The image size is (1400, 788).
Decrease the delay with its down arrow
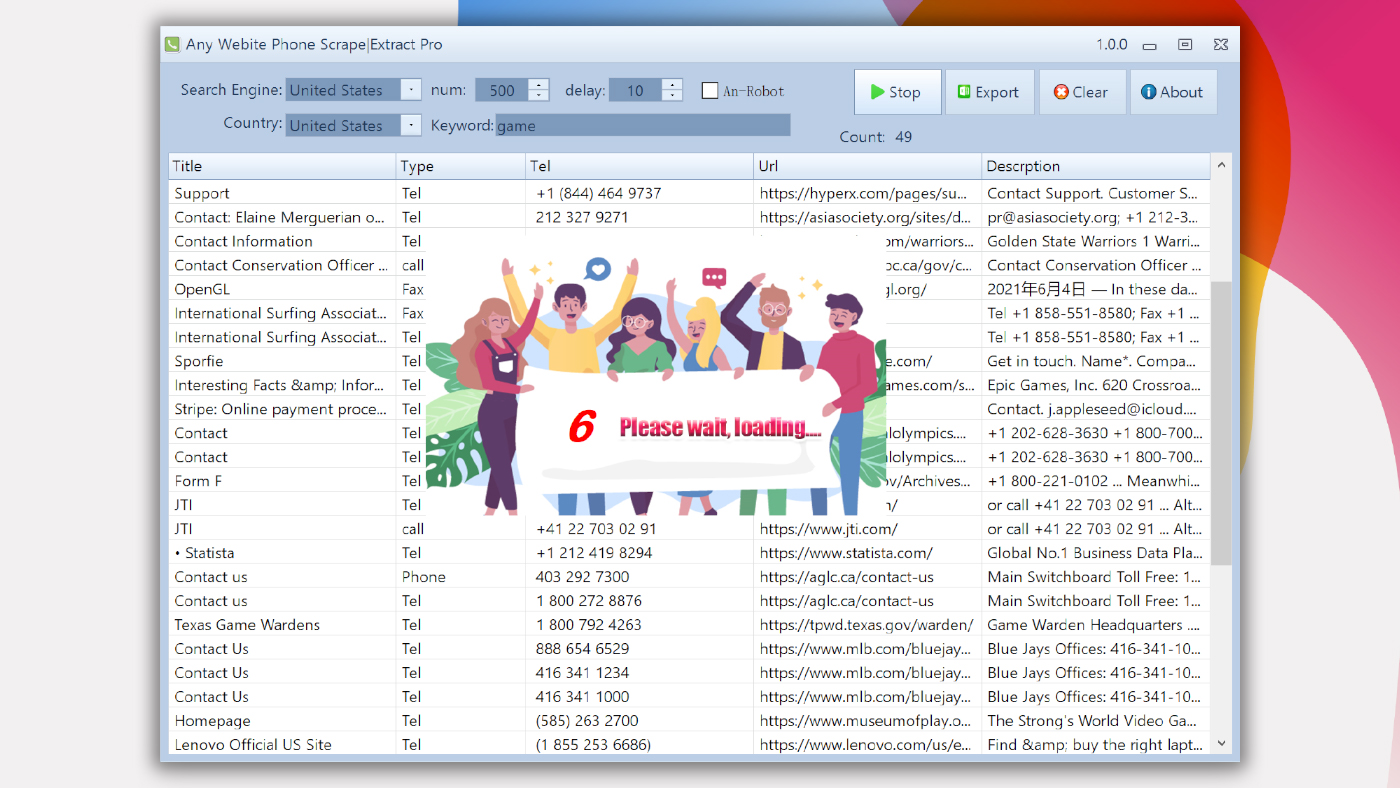tap(672, 96)
